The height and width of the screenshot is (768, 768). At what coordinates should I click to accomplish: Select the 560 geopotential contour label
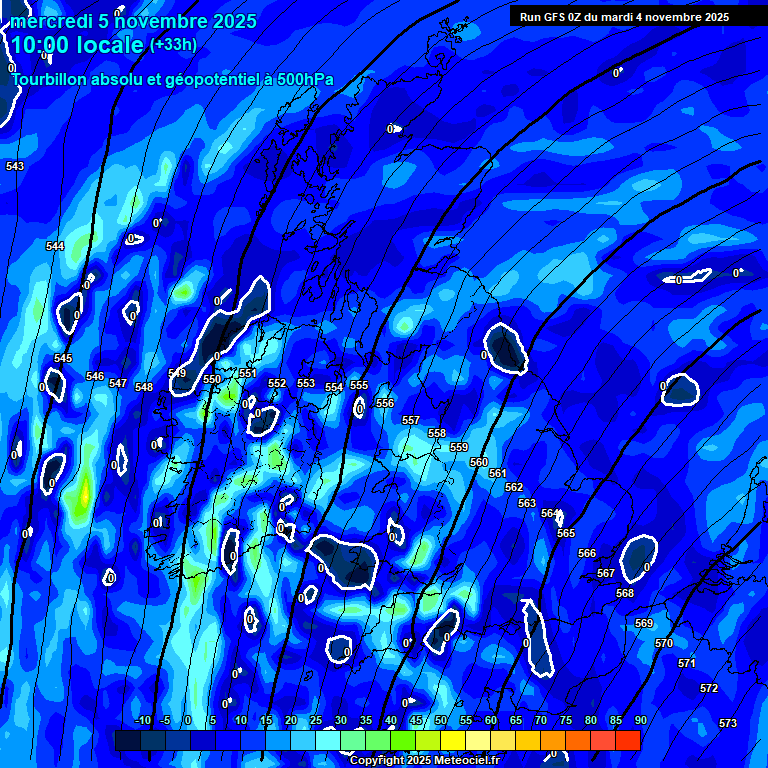click(479, 462)
